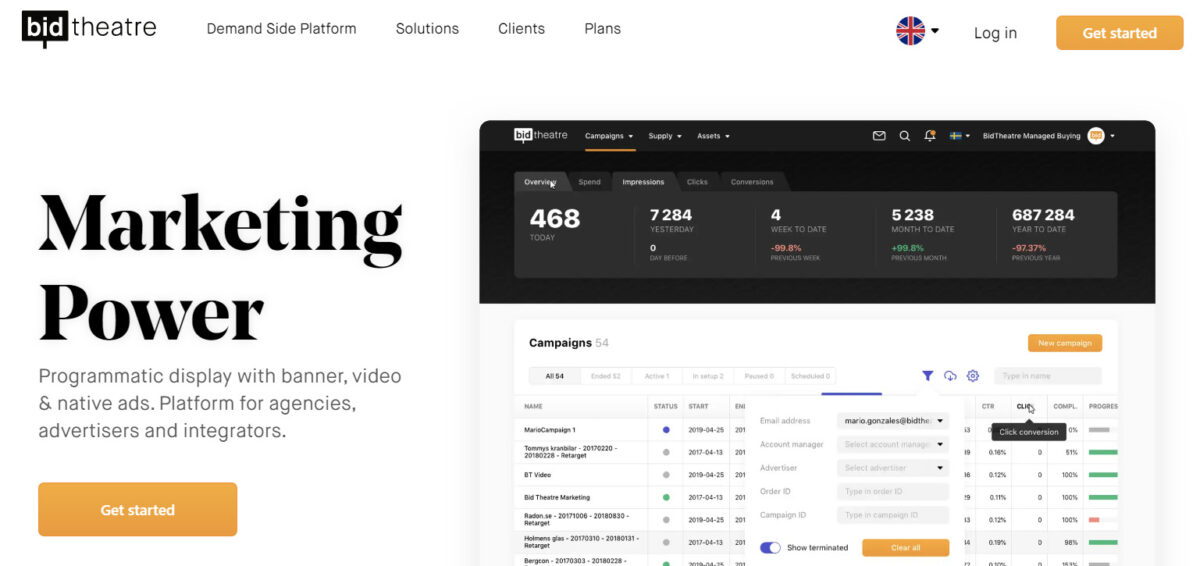This screenshot has width=1200, height=566.
Task: Select the Paused 0 filter tab
Action: pyautogui.click(x=758, y=376)
